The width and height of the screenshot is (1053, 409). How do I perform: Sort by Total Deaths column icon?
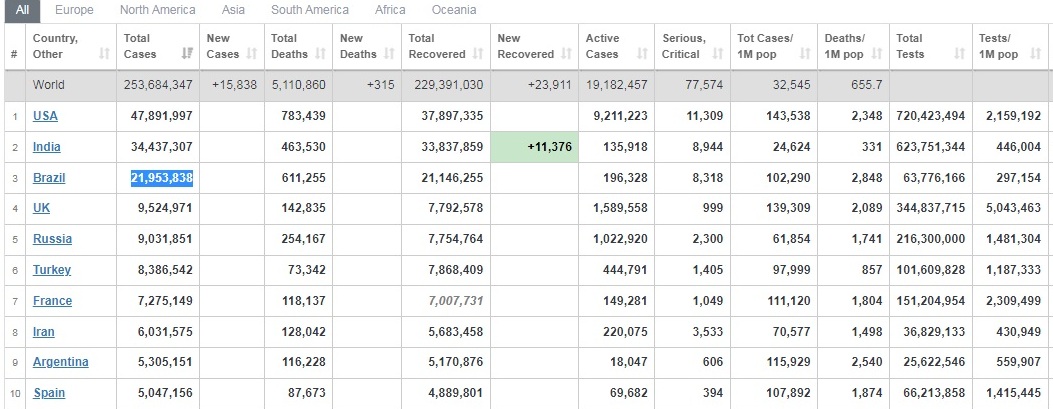point(320,54)
